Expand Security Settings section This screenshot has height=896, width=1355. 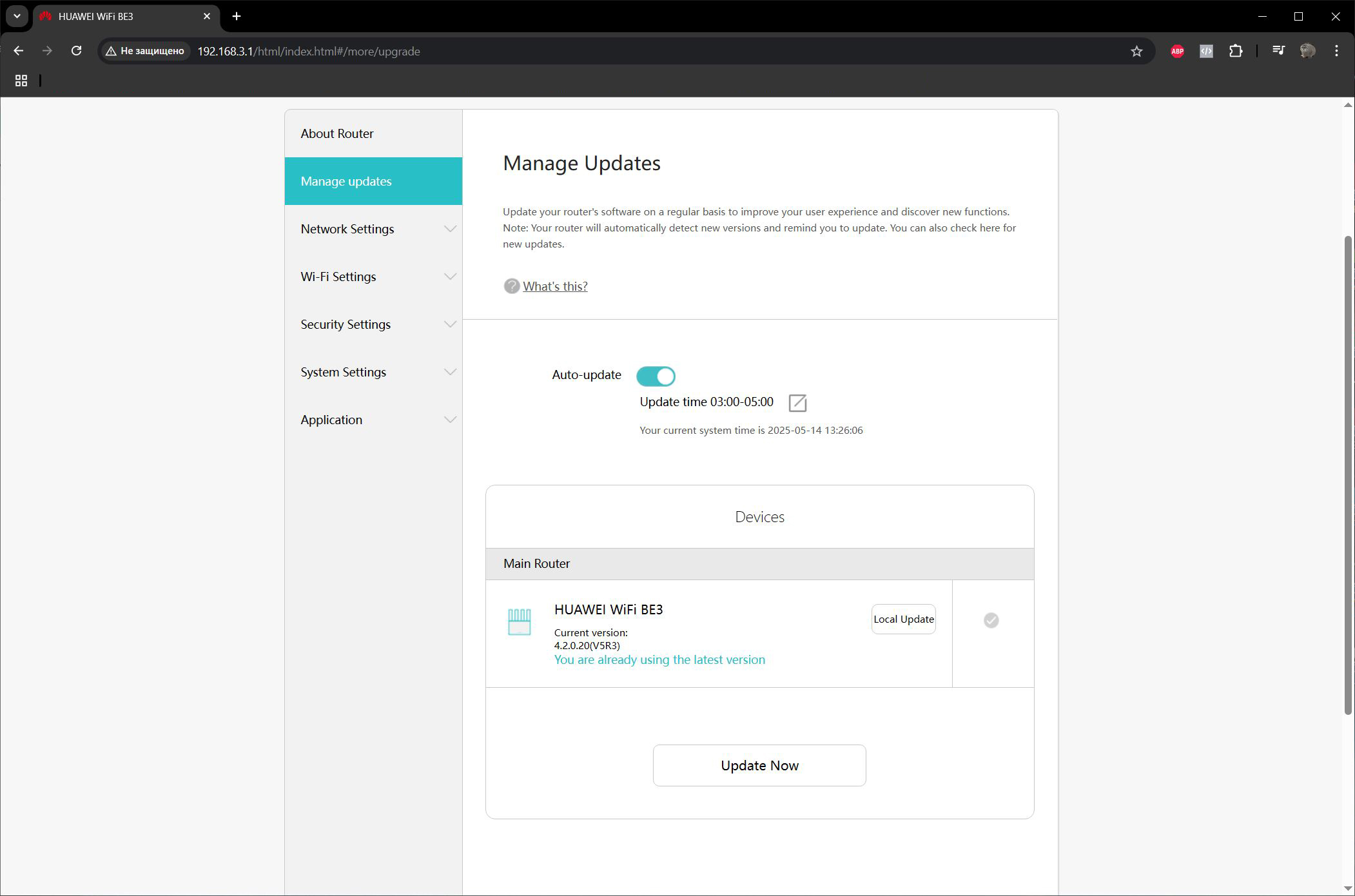[x=374, y=324]
